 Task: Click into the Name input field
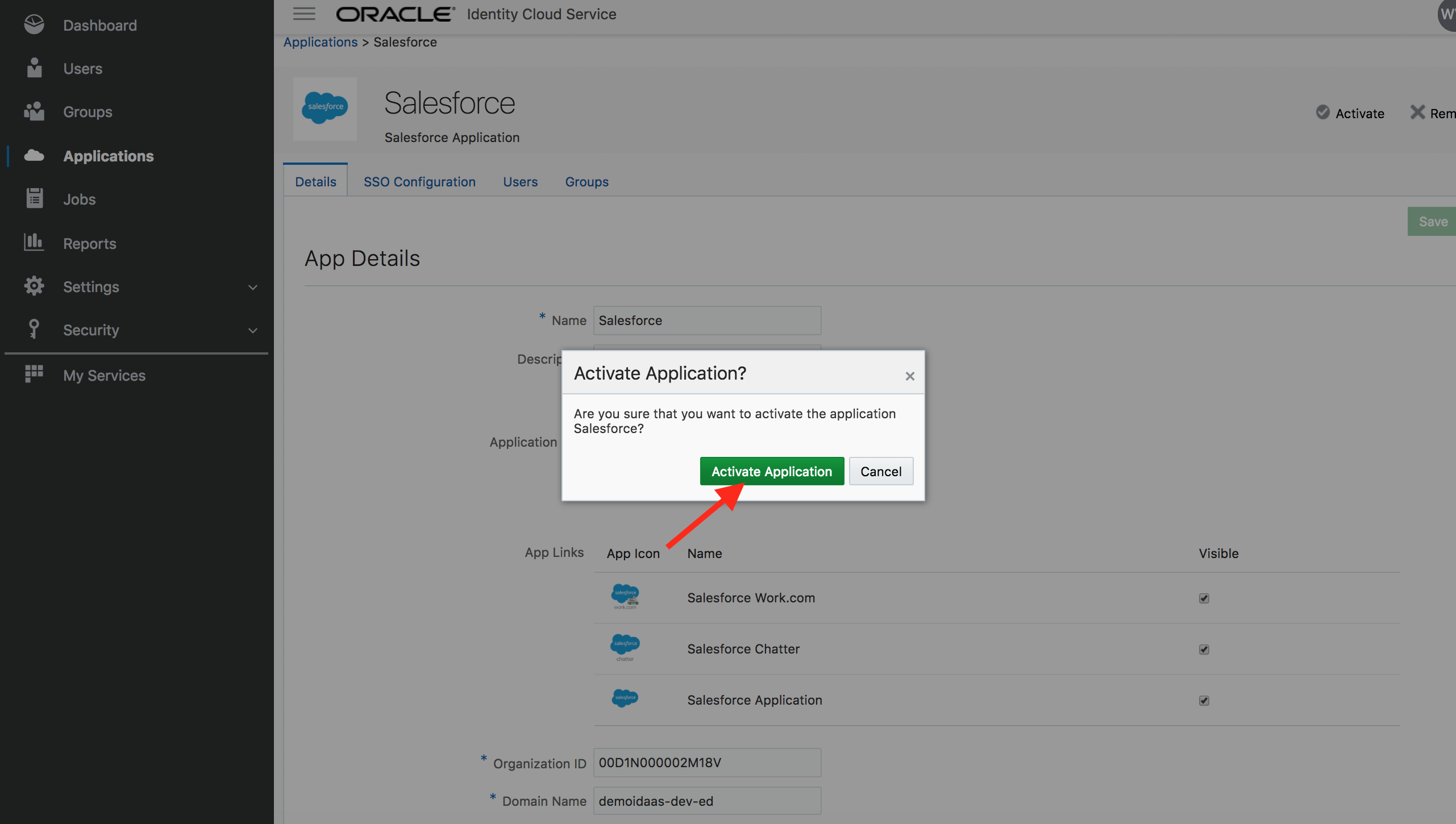point(707,321)
